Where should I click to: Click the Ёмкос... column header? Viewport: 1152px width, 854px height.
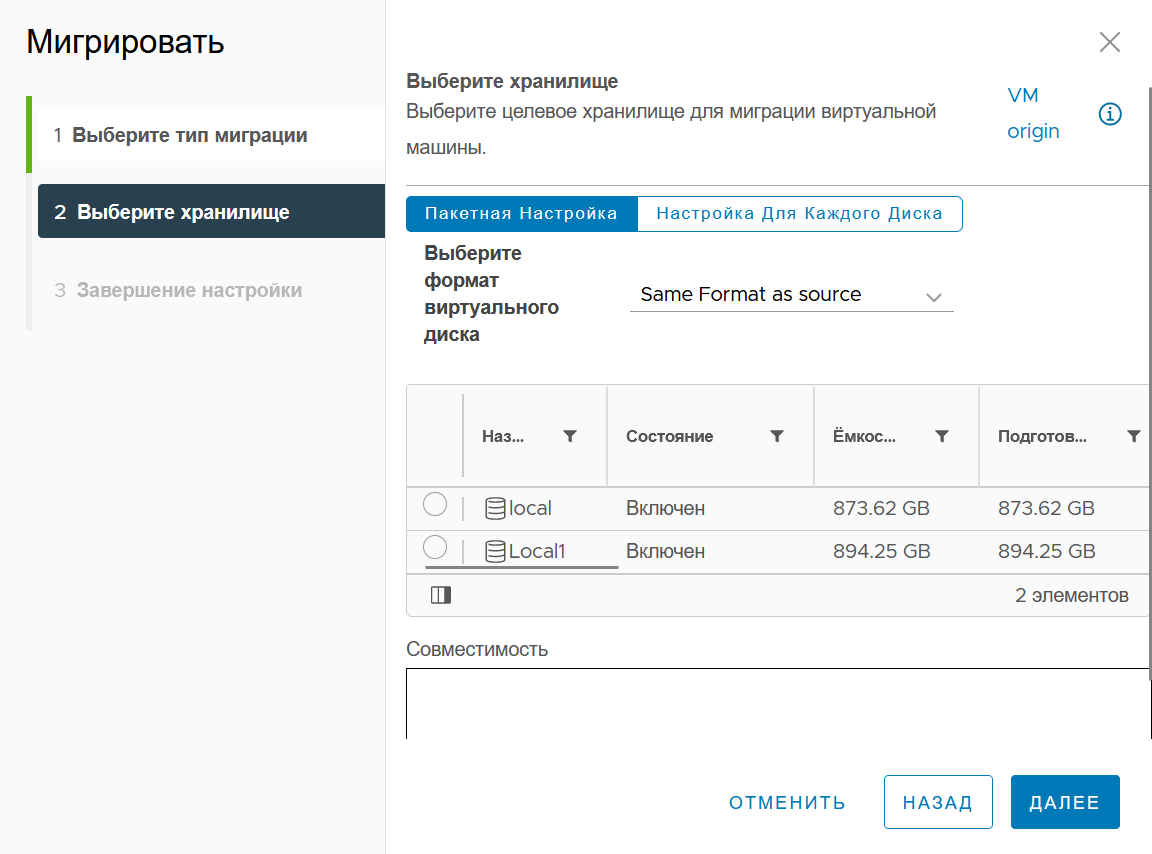pyautogui.click(x=864, y=437)
